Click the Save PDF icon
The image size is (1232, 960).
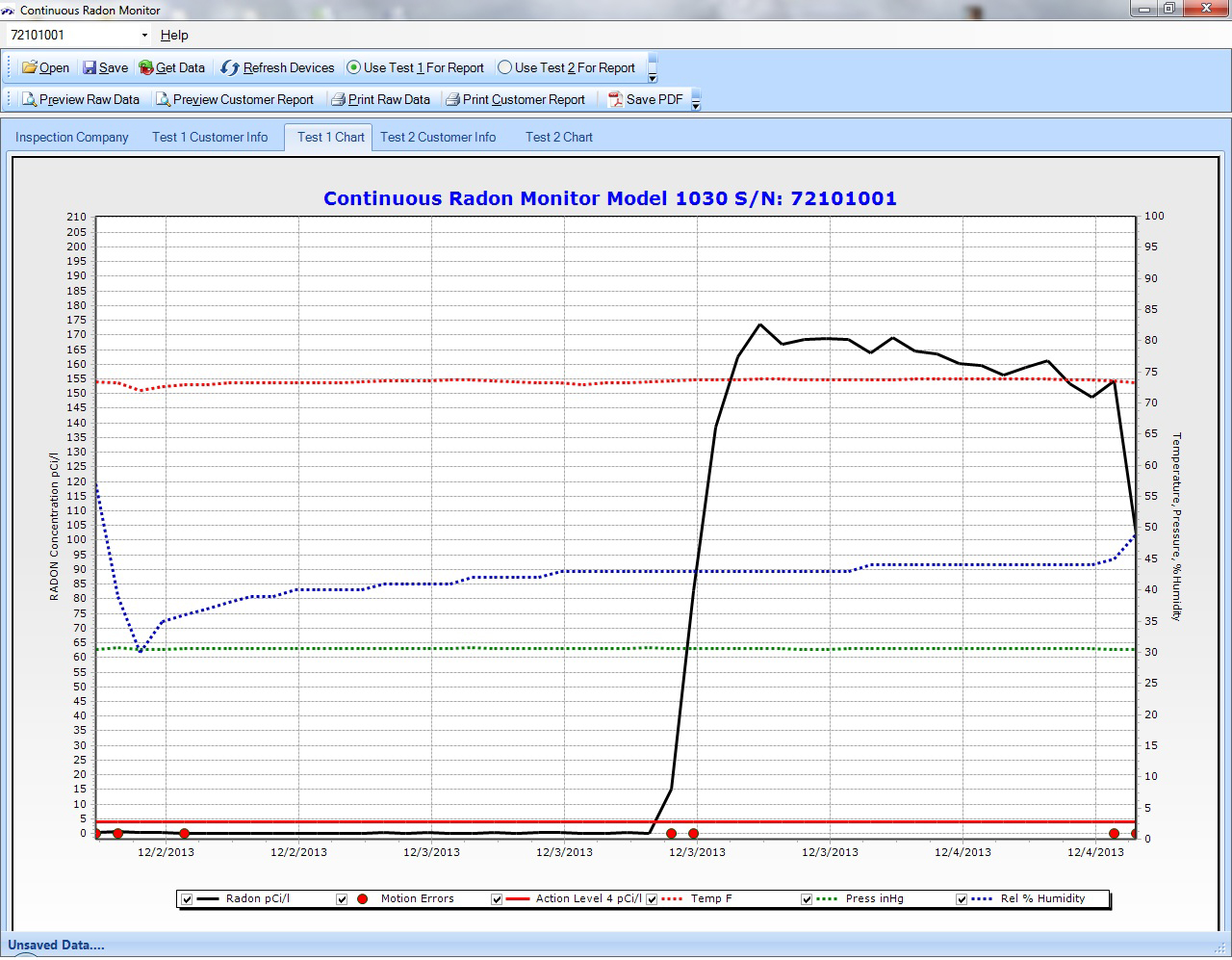[x=616, y=99]
